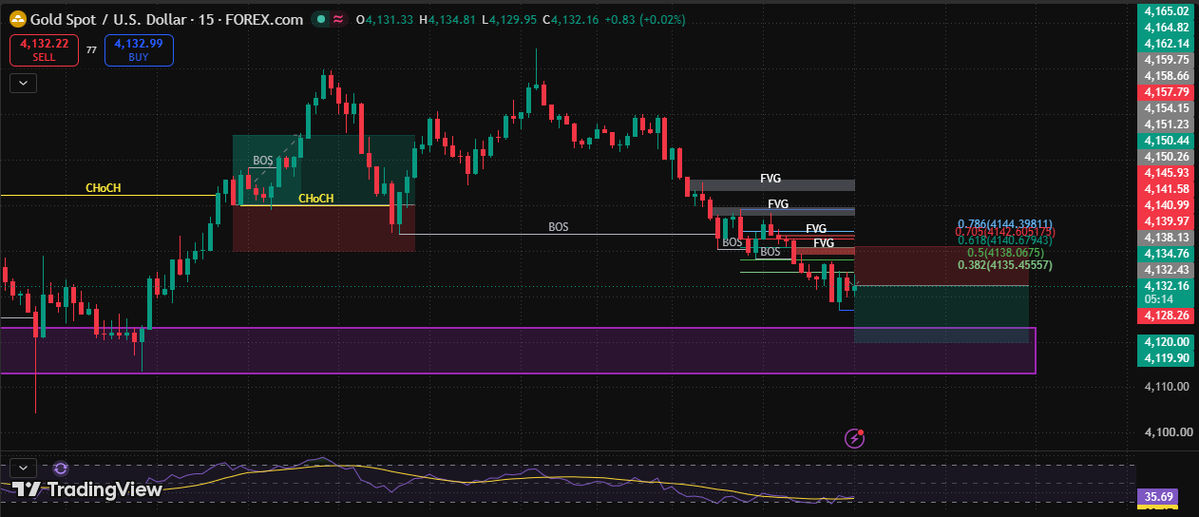Click the BOS label on long white line
Viewport: 1199px width, 517px height.
click(x=559, y=227)
